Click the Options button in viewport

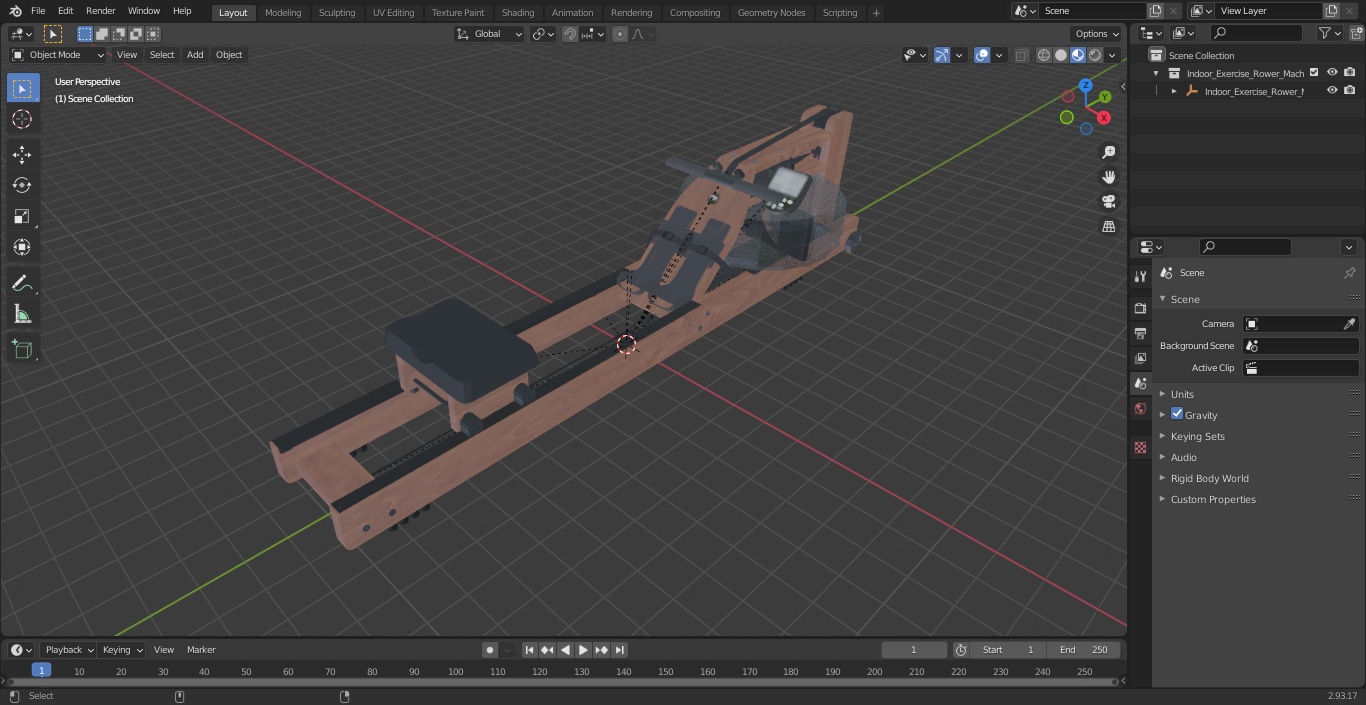[1097, 34]
